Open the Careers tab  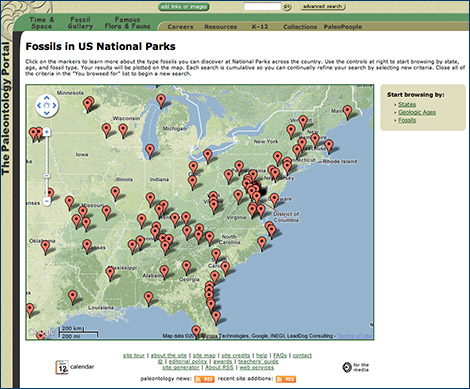180,27
